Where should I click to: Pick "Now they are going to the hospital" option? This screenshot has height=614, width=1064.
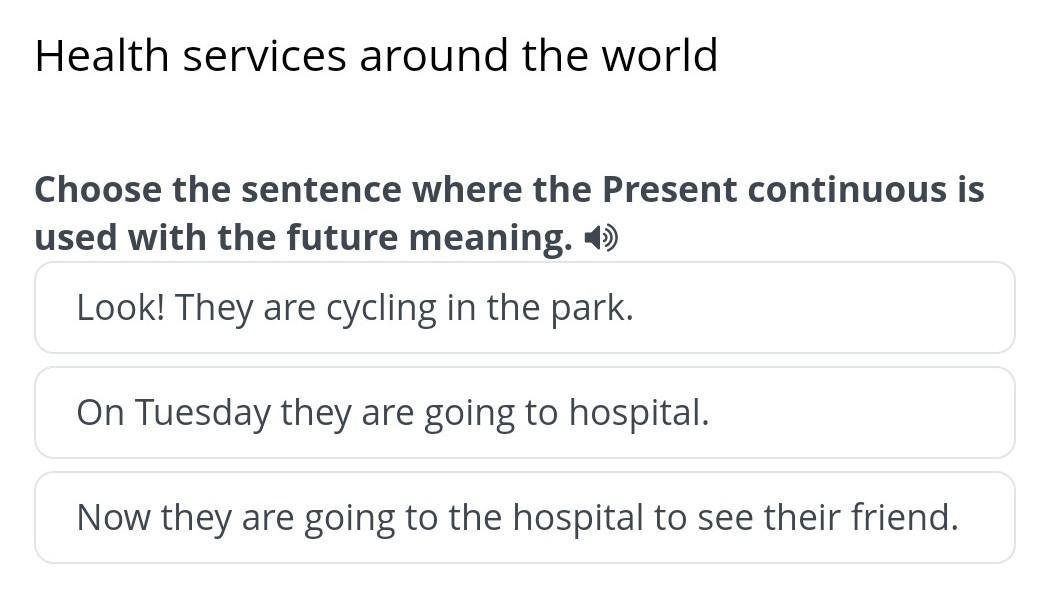click(x=524, y=517)
